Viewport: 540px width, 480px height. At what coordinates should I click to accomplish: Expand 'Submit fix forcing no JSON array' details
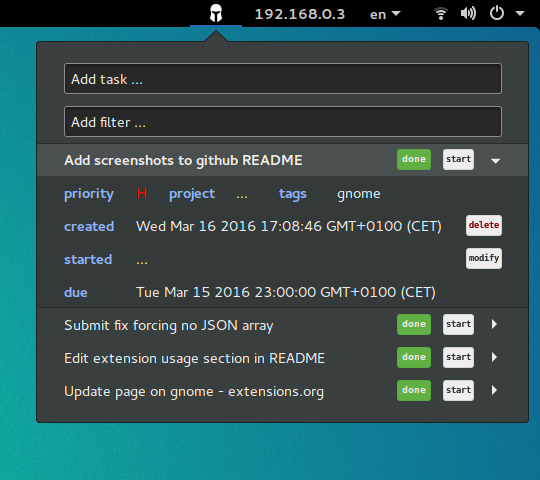coord(494,324)
